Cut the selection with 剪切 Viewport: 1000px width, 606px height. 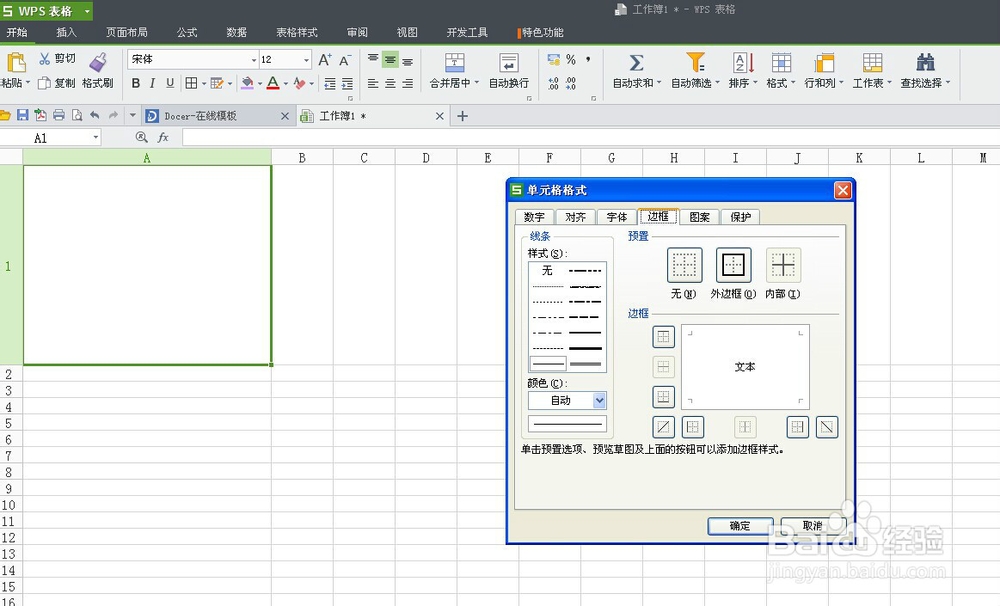pyautogui.click(x=57, y=59)
